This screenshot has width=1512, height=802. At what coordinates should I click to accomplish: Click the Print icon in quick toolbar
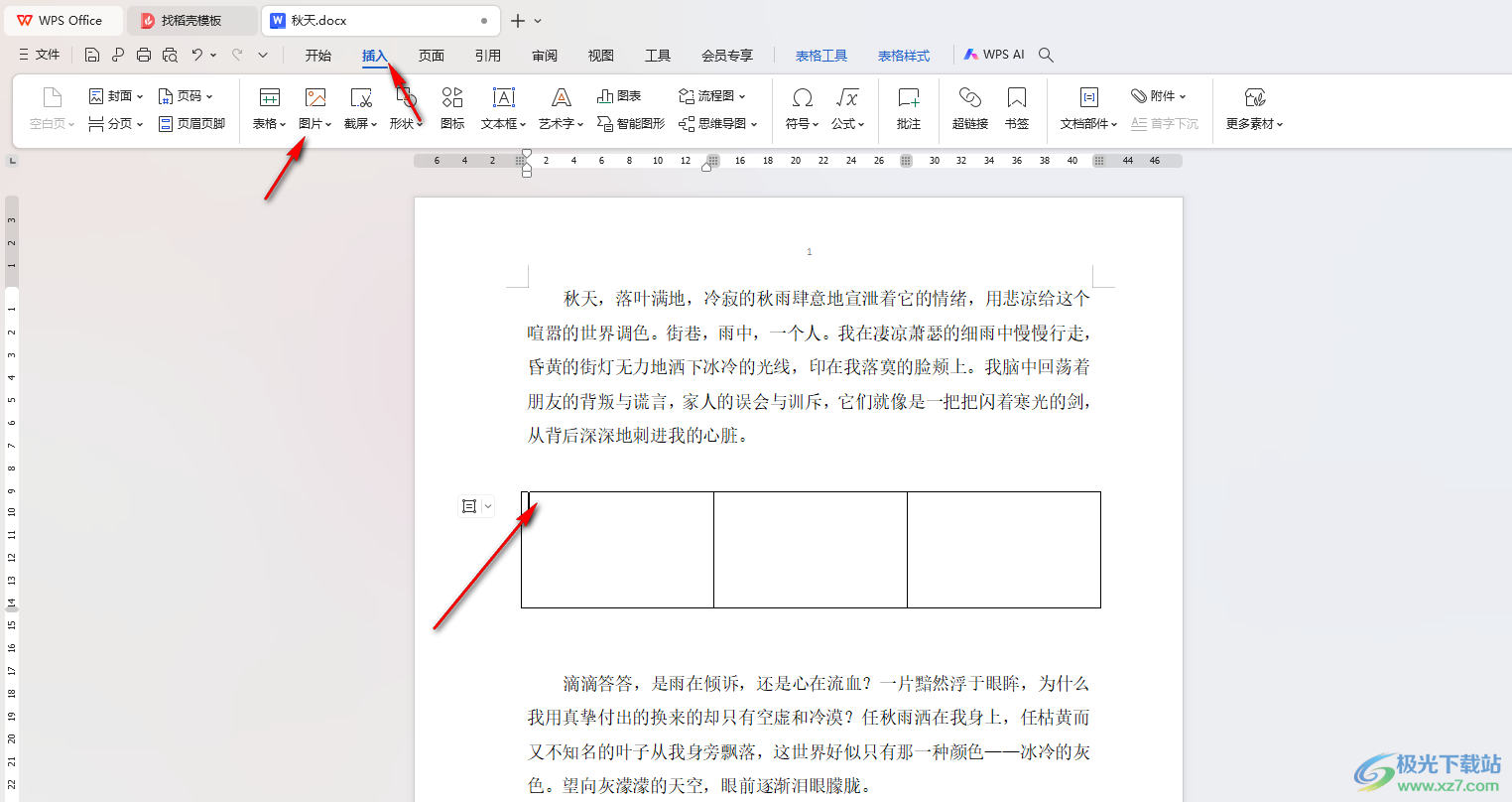tap(144, 55)
